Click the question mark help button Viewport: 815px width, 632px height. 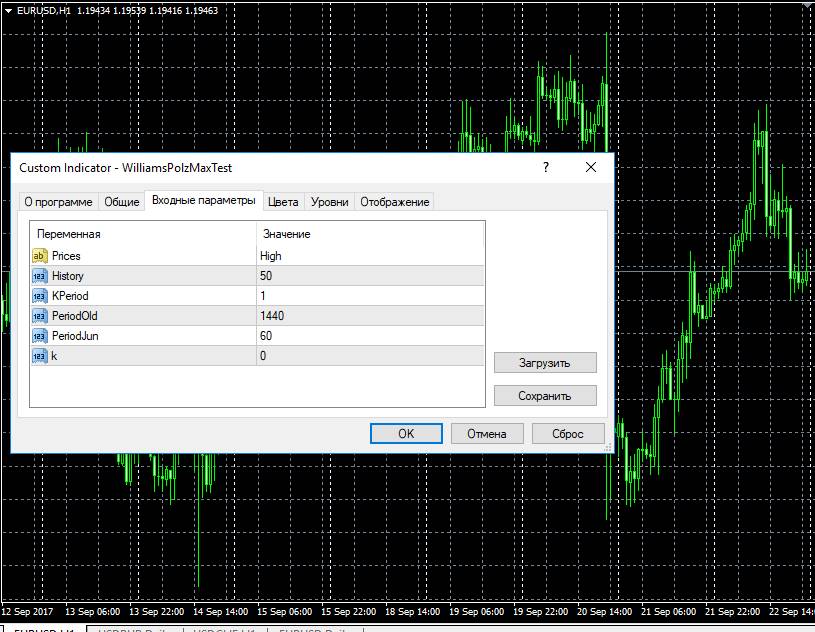pos(546,167)
